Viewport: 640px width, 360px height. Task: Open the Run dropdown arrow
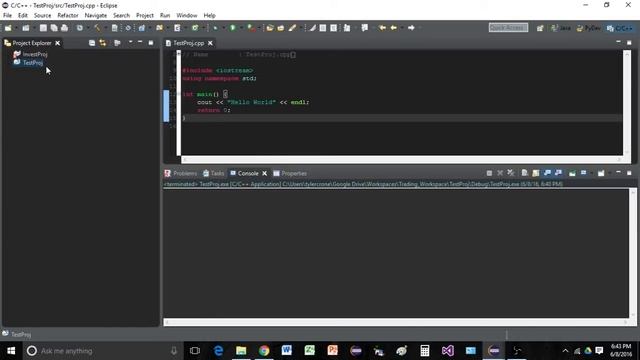(x=241, y=28)
